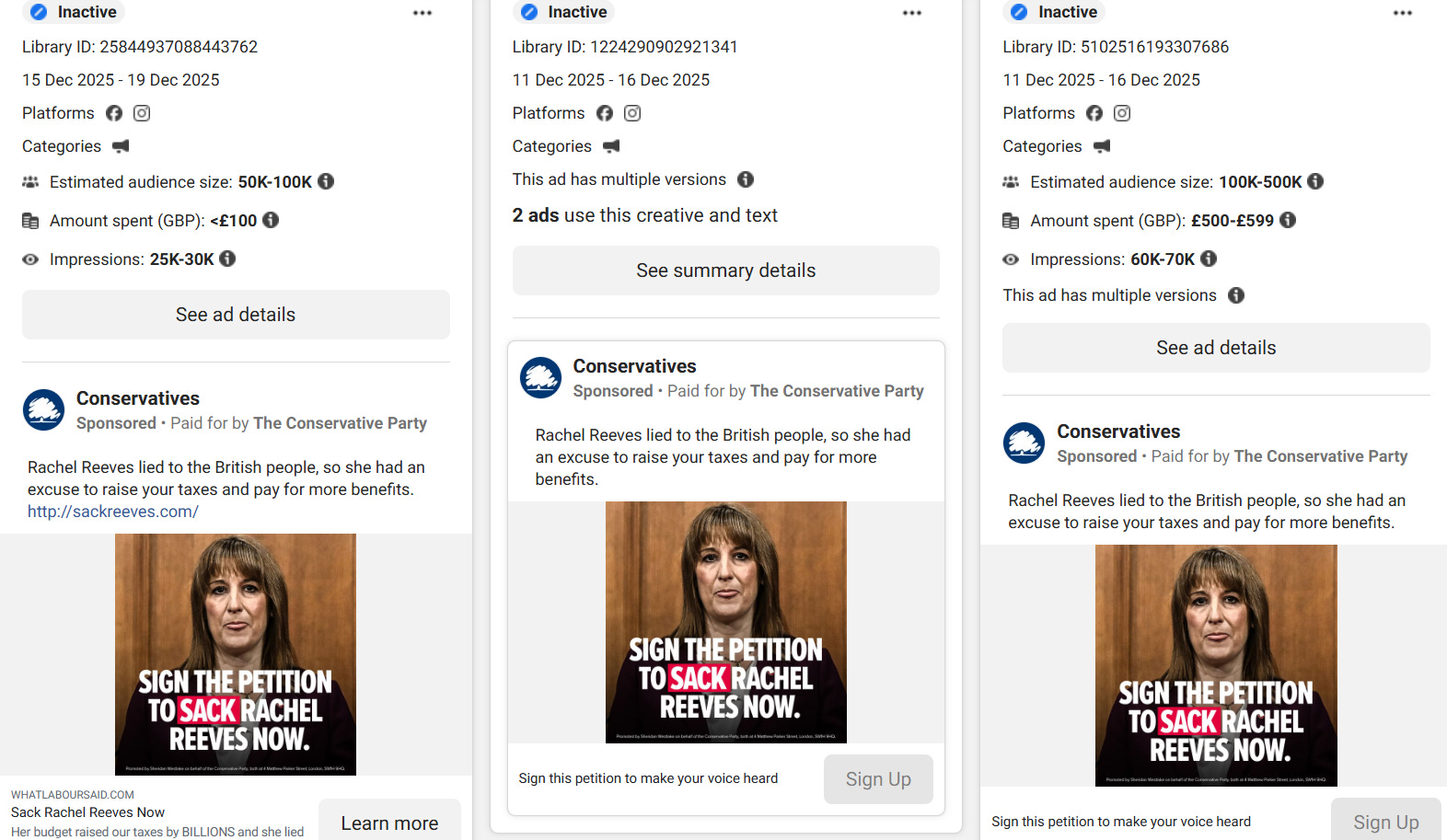The height and width of the screenshot is (840, 1447).
Task: Open petition image in ad 5102516193307686
Action: [1216, 665]
